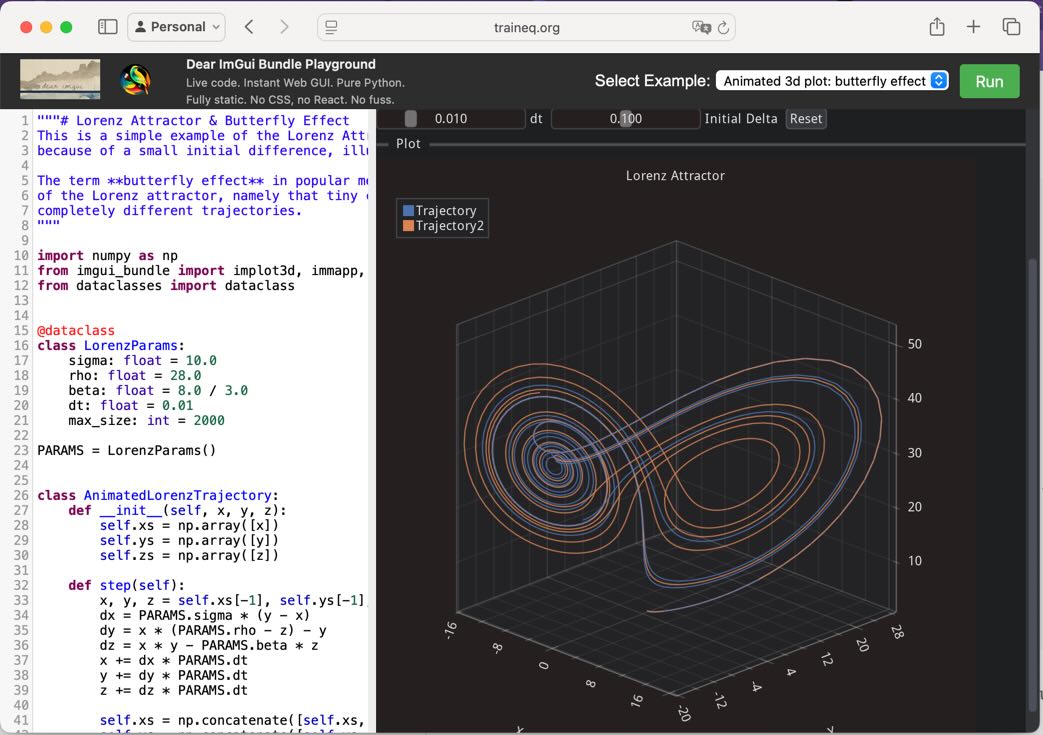The height and width of the screenshot is (735, 1043).
Task: Open a new tab with the plus icon
Action: pos(973,27)
